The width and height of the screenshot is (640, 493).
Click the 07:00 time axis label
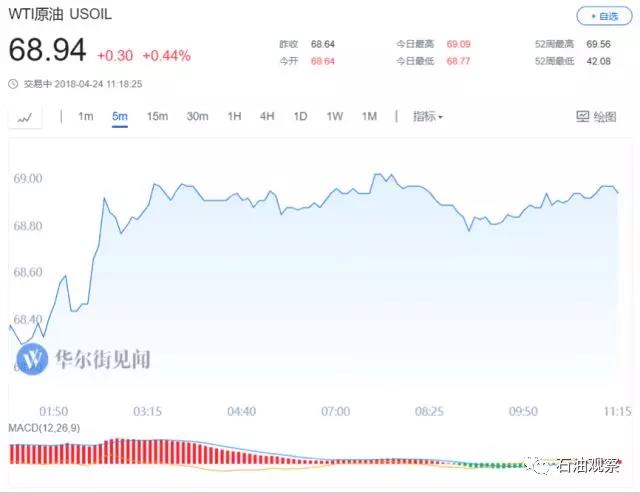point(335,411)
